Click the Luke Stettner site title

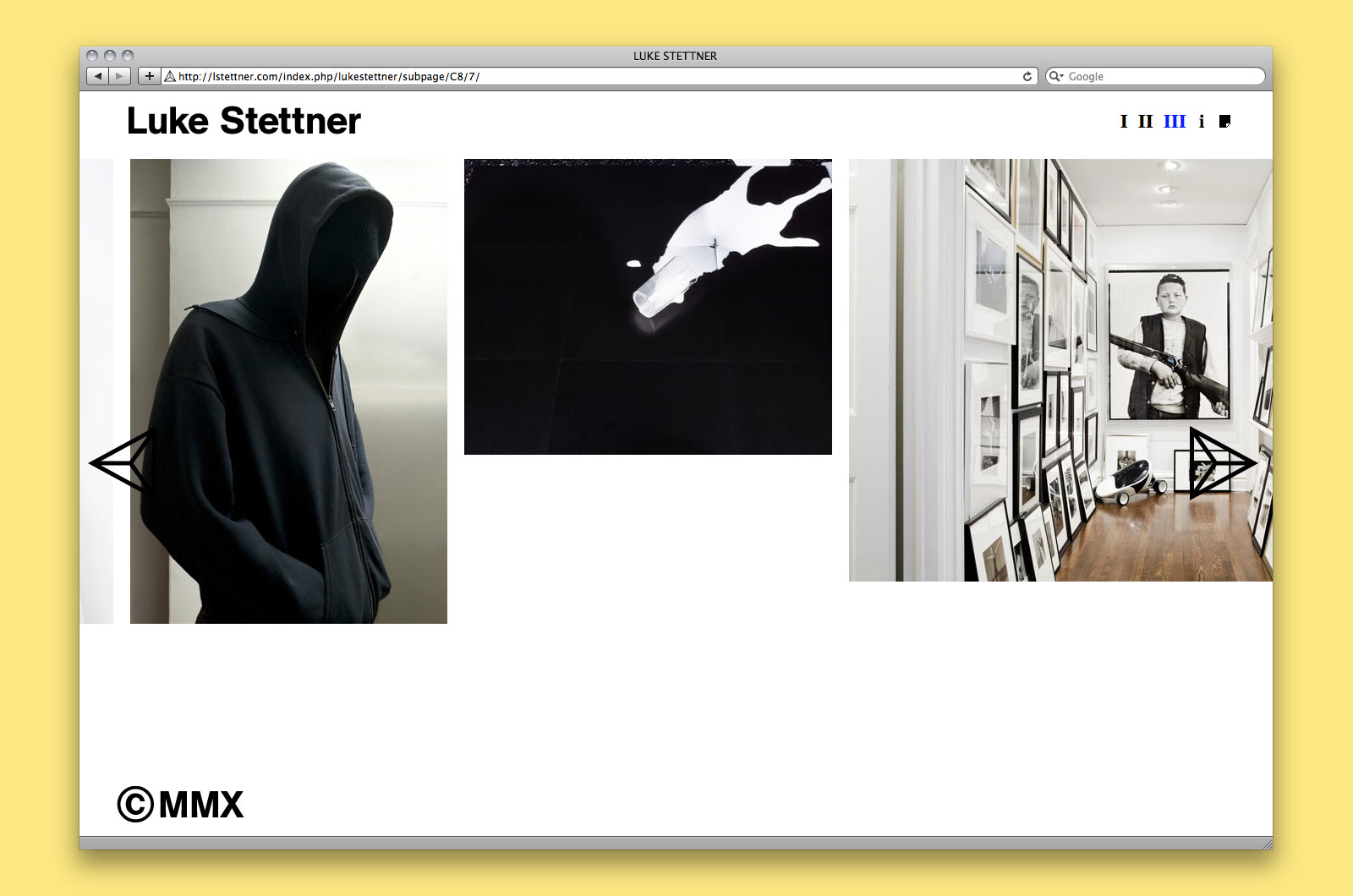pyautogui.click(x=244, y=121)
